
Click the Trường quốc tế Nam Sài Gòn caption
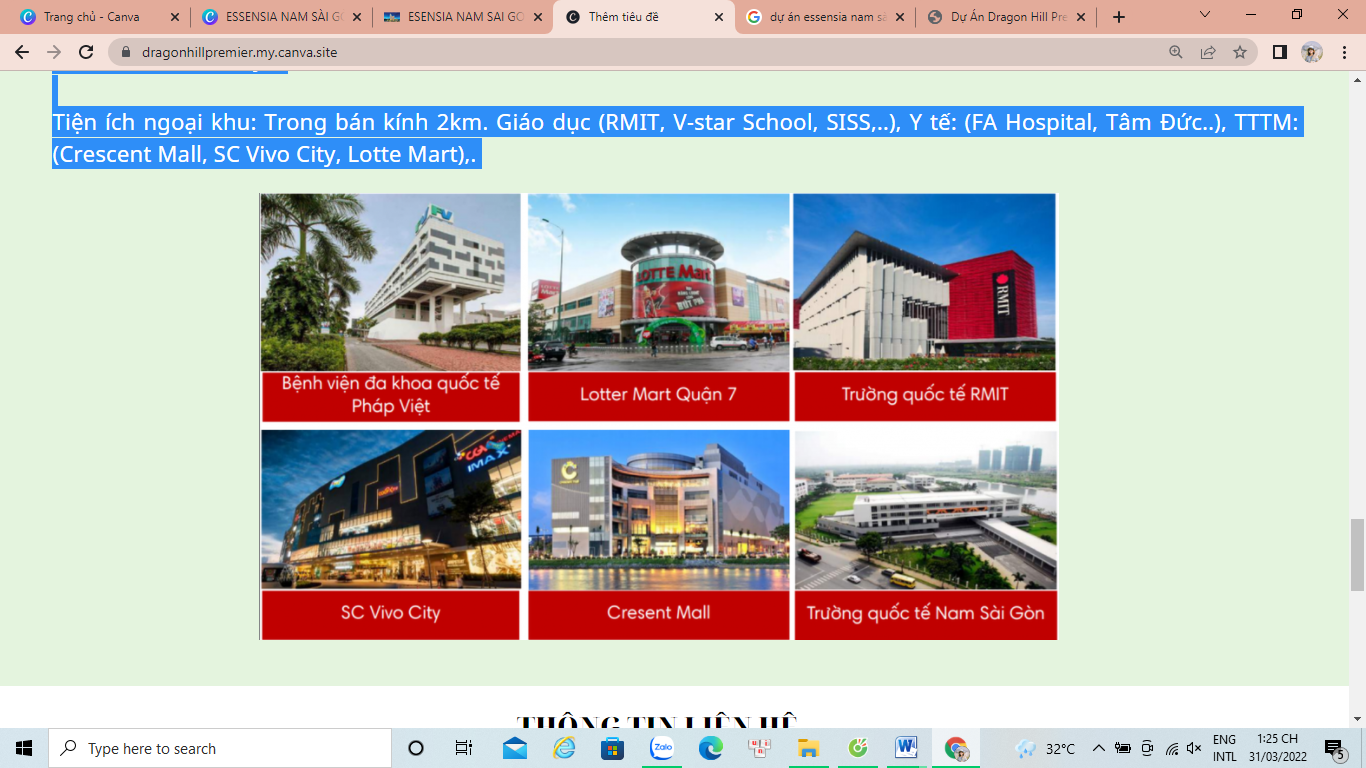coord(925,613)
